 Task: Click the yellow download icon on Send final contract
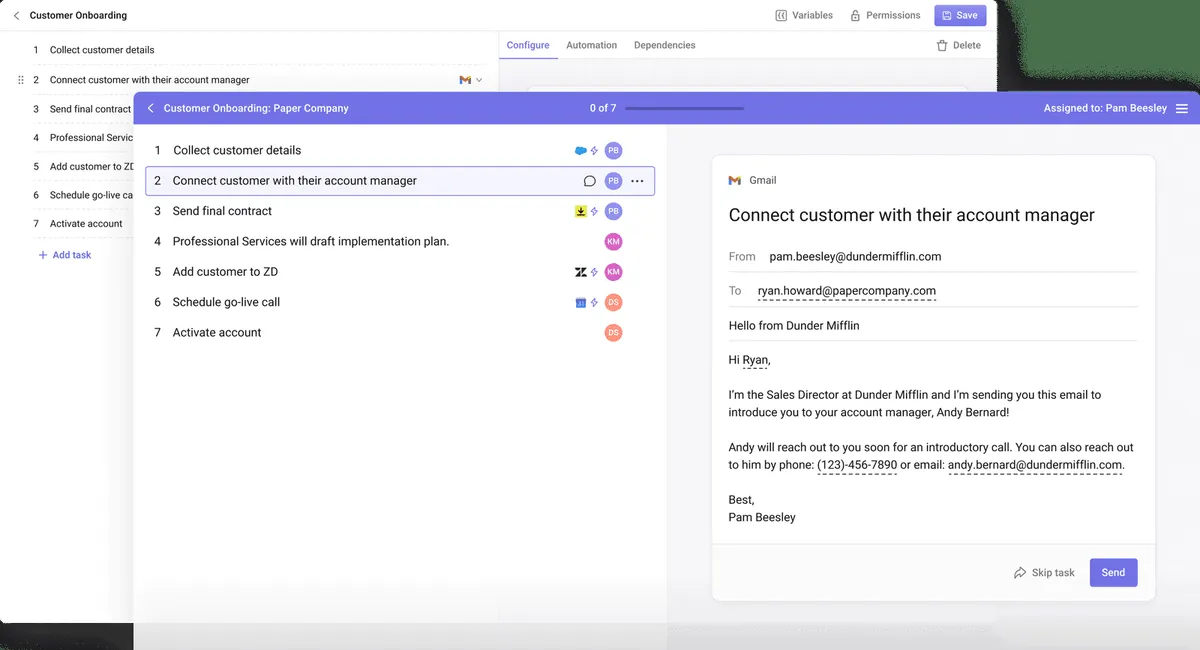click(x=580, y=211)
